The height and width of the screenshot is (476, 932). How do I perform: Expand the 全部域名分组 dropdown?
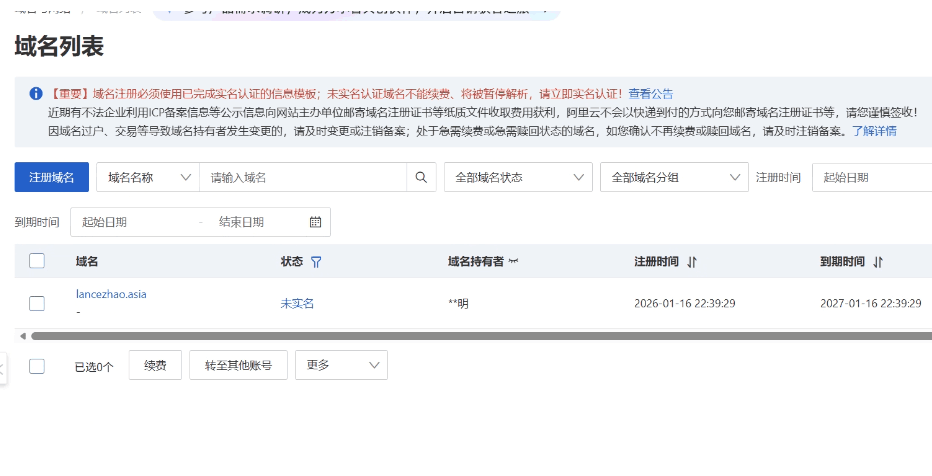point(674,177)
